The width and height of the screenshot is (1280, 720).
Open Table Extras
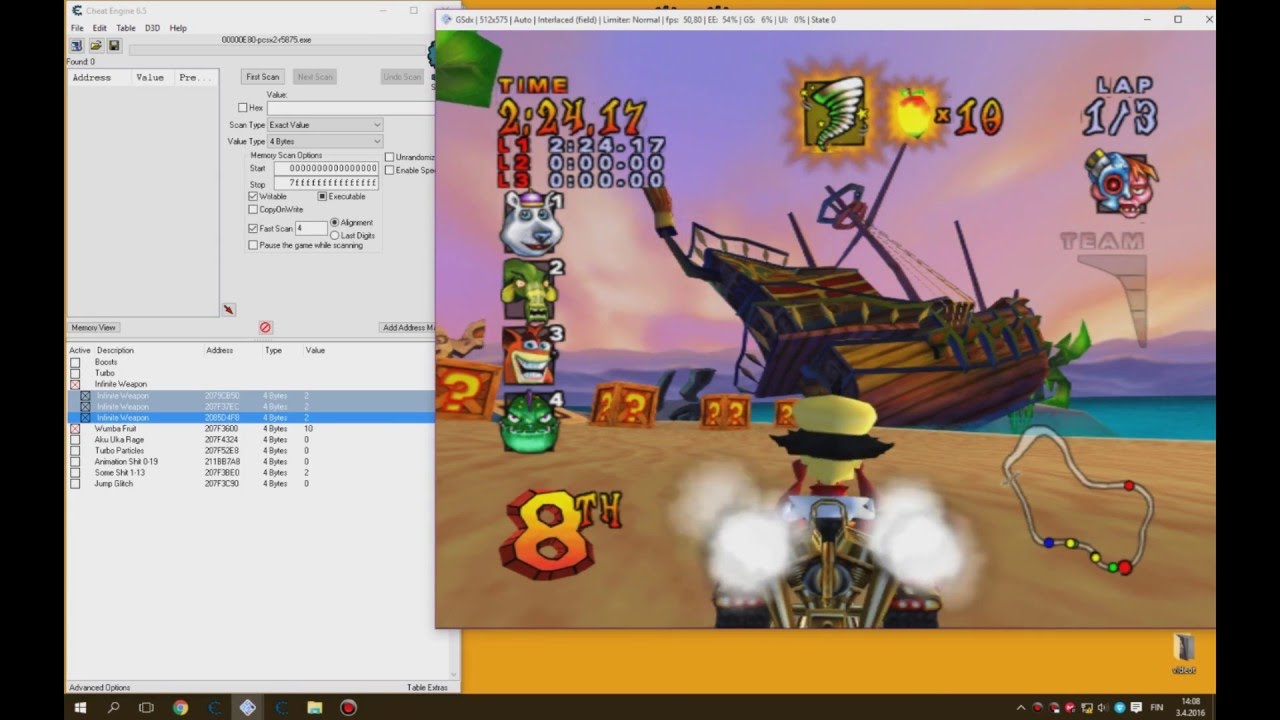point(427,687)
